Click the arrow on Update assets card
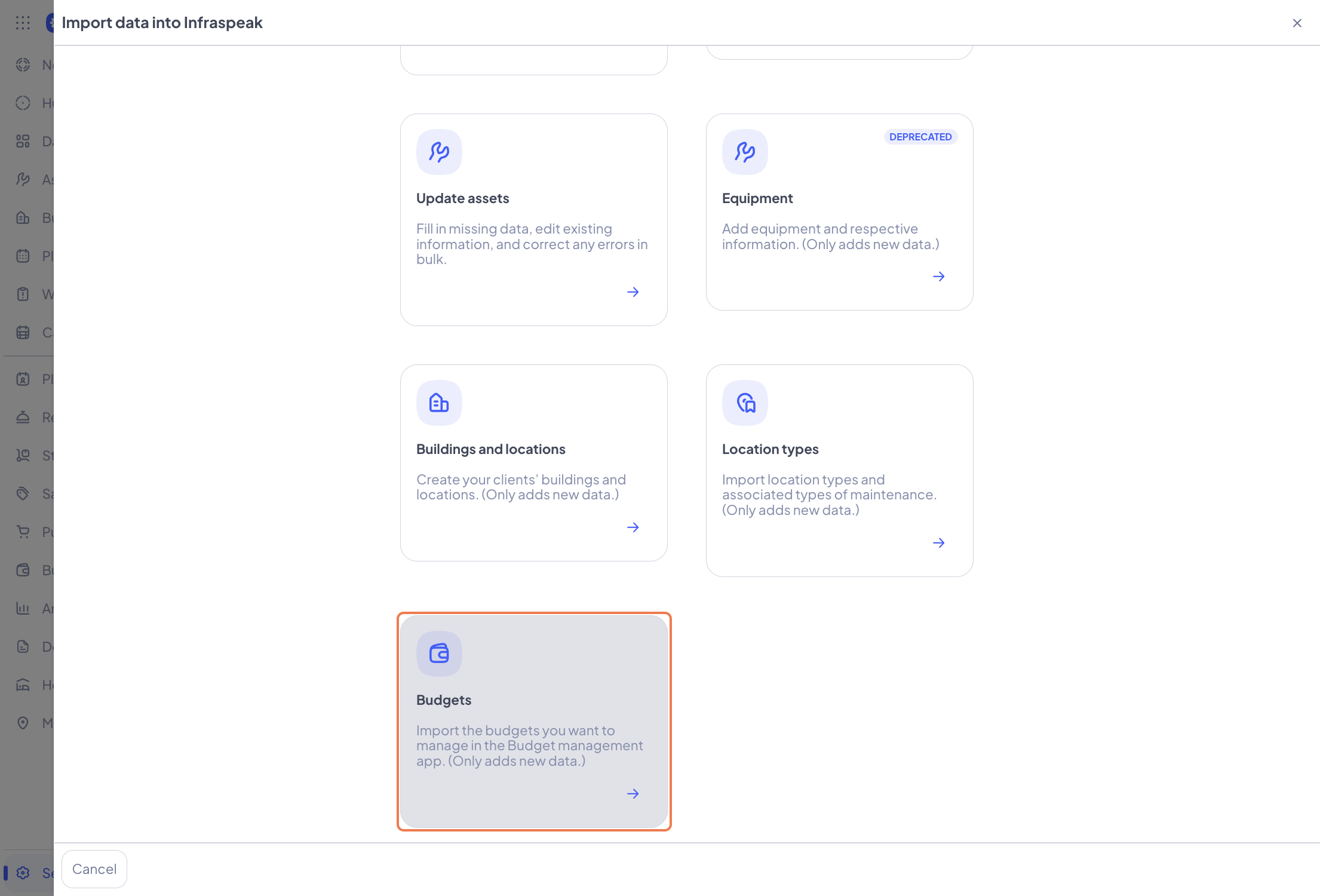 tap(633, 292)
